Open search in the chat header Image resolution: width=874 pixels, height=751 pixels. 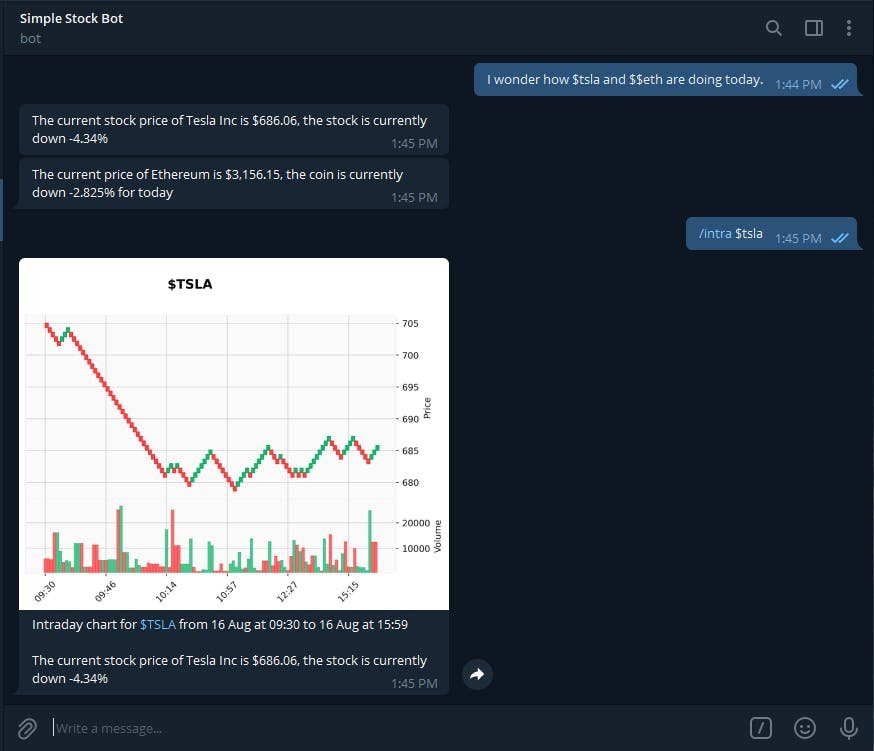[773, 28]
